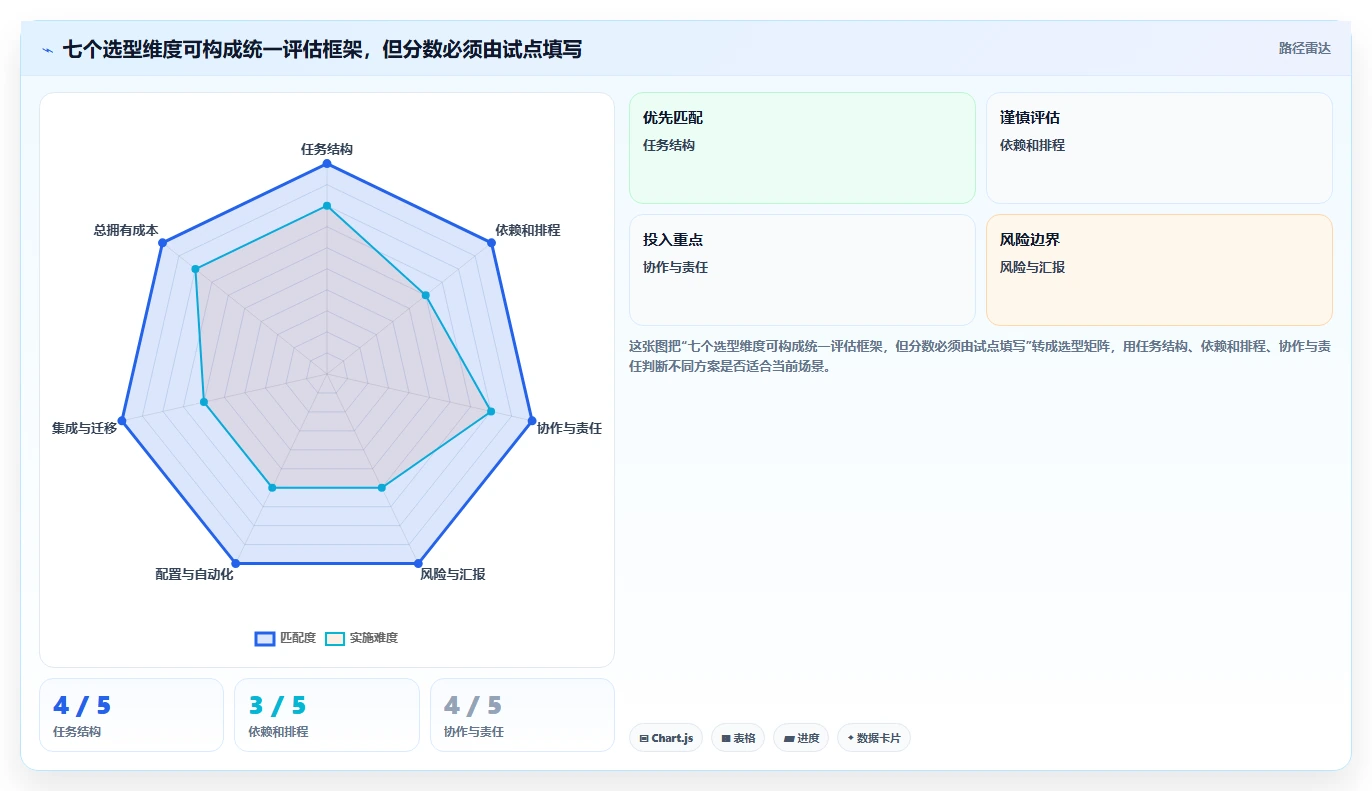
Task: Click the 表格 tag pill
Action: pyautogui.click(x=738, y=738)
